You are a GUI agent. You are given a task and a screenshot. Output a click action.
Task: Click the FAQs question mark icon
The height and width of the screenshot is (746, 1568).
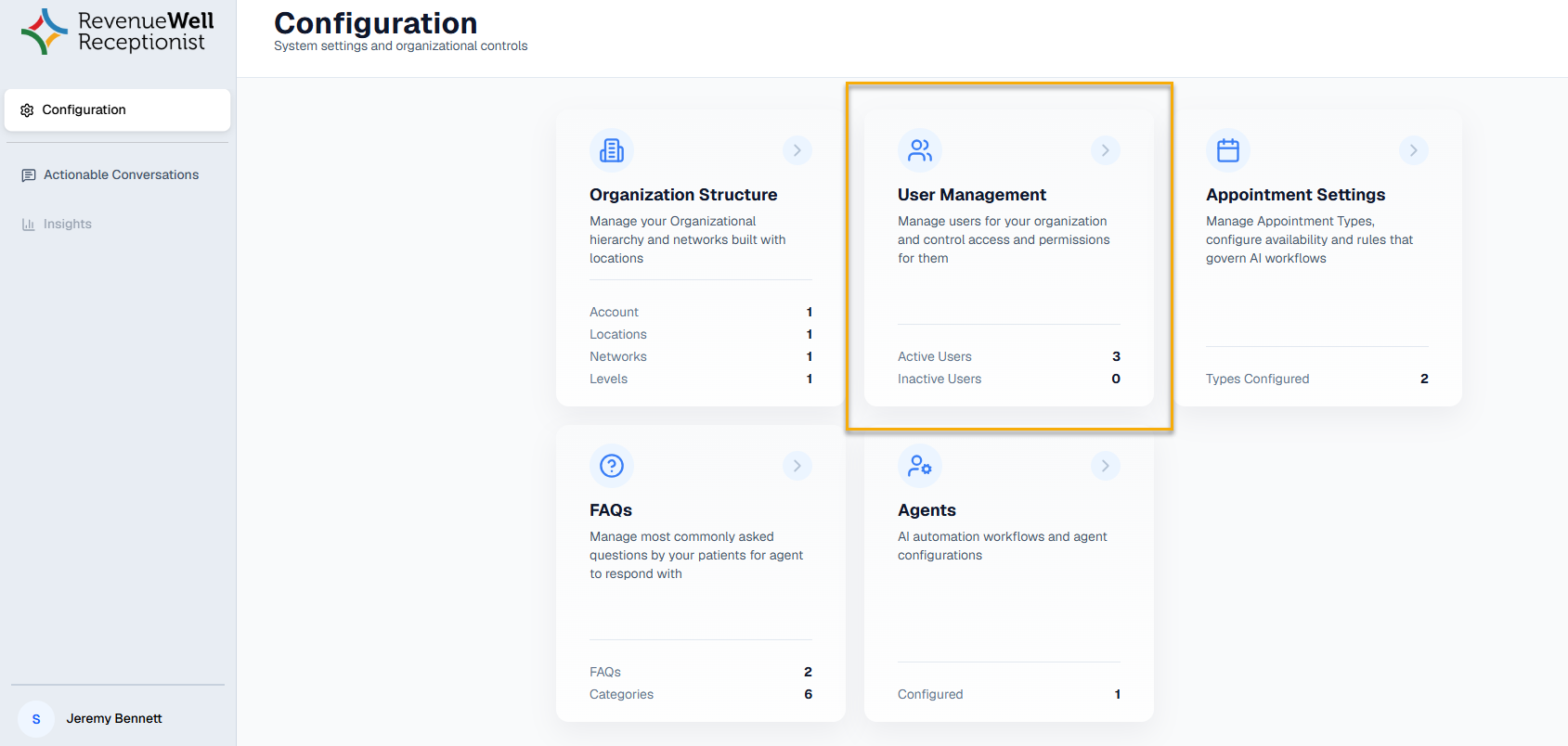point(612,466)
